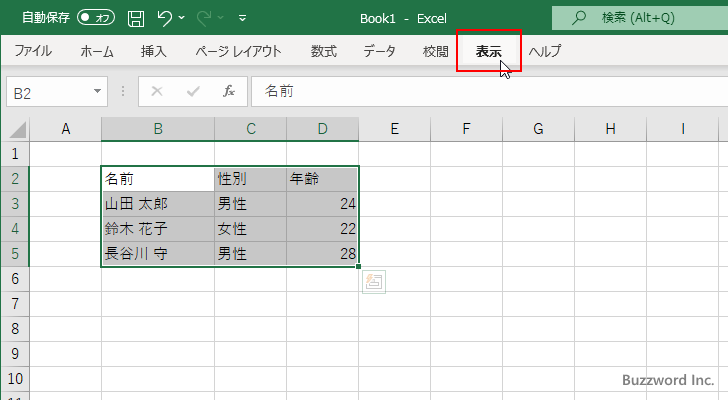This screenshot has height=400, width=728.
Task: Open the ファイル tab
Action: pos(33,51)
